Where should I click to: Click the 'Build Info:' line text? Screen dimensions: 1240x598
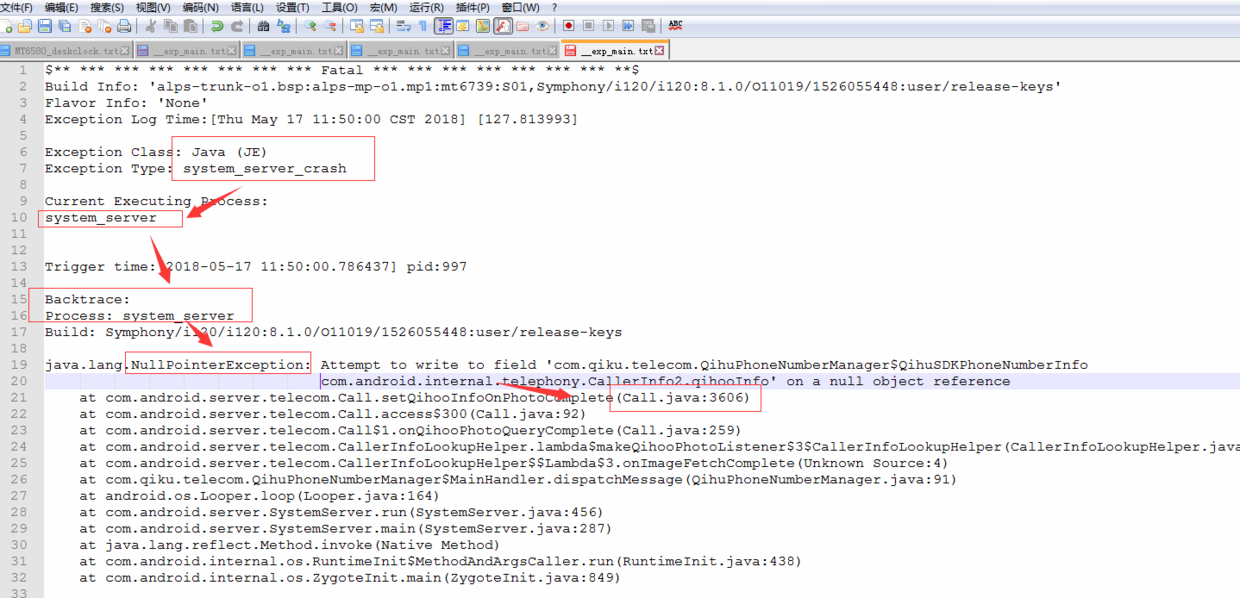pos(553,86)
